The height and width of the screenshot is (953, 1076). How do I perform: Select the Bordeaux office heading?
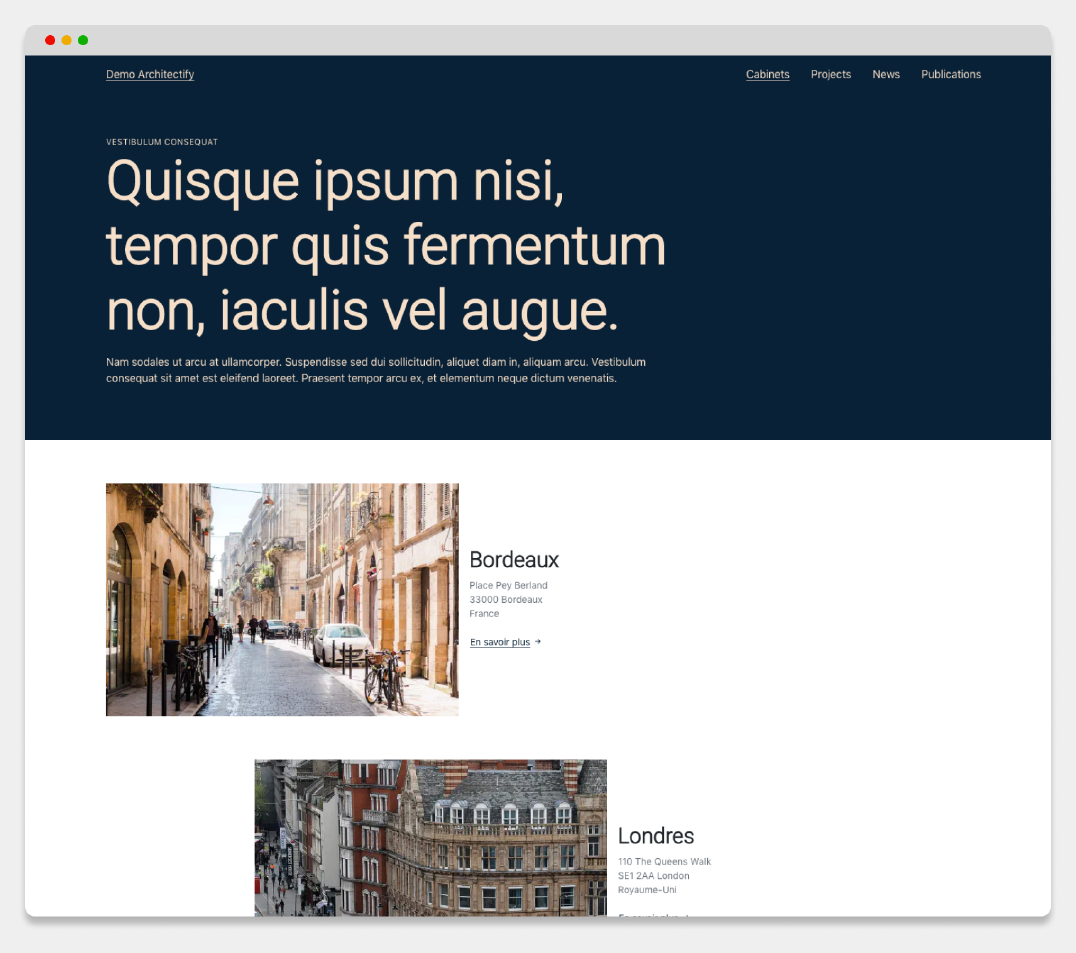coord(514,560)
